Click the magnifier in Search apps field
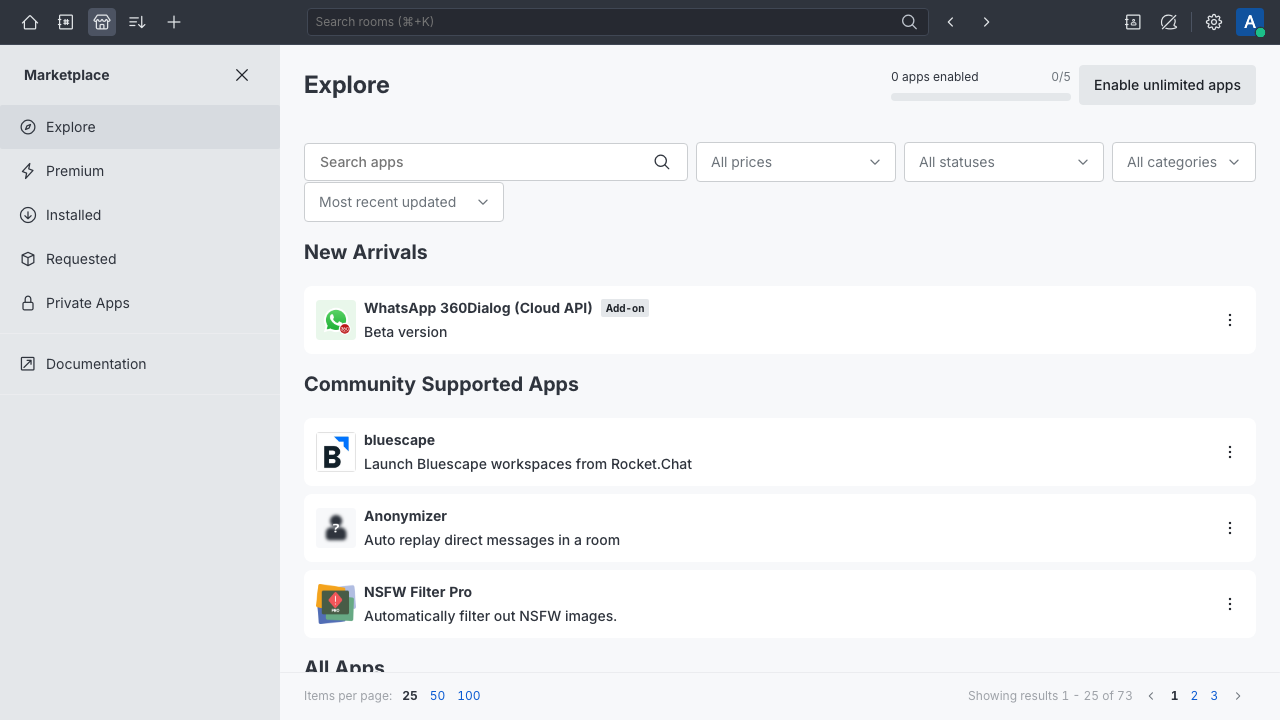Image resolution: width=1280 pixels, height=720 pixels. click(662, 162)
